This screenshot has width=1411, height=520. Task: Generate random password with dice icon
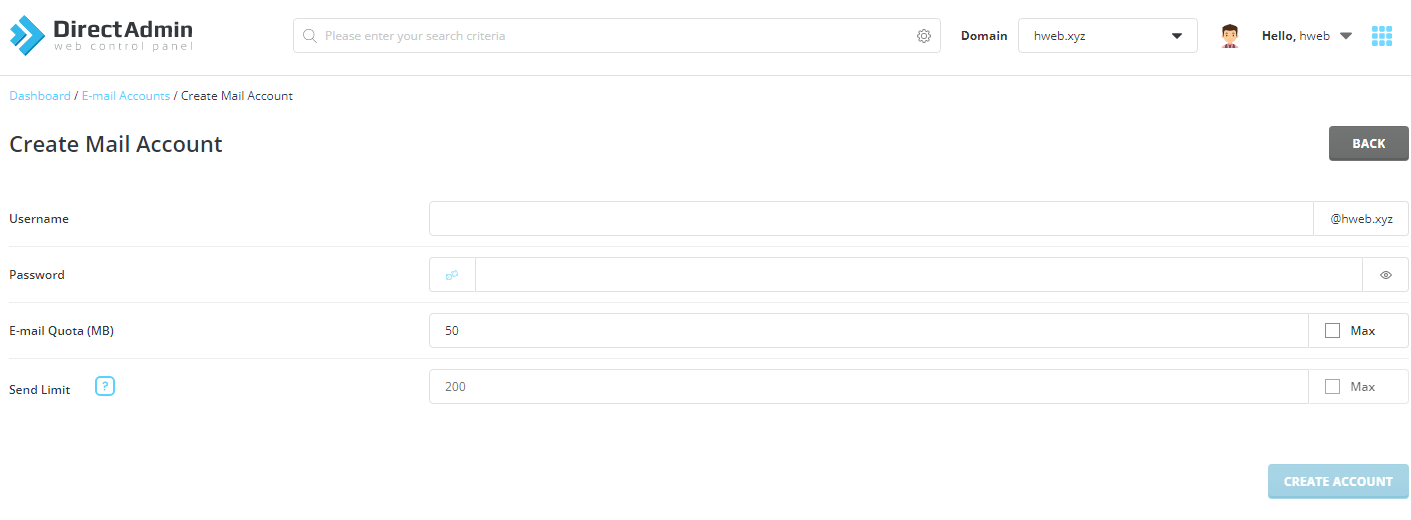[452, 275]
